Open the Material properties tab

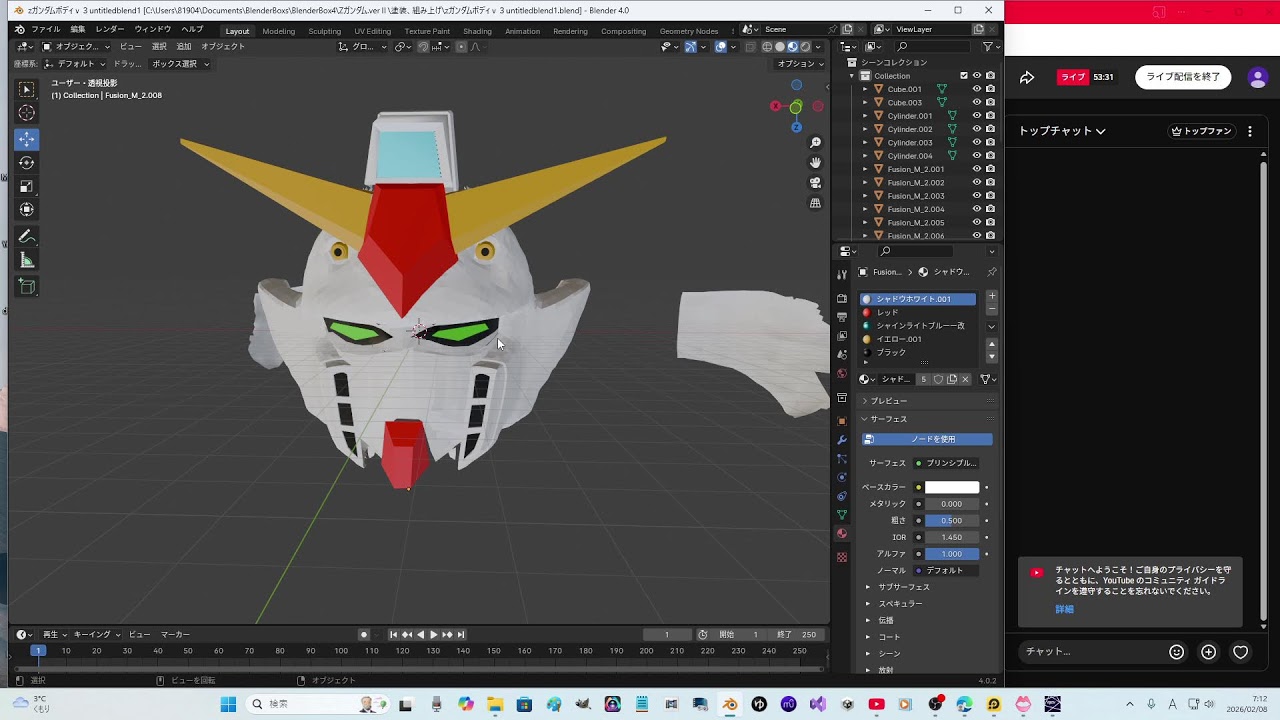(842, 534)
